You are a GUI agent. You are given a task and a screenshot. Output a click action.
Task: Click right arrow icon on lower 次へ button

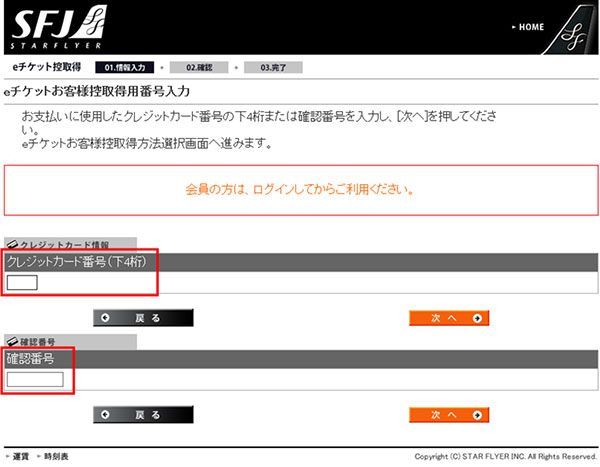(x=477, y=415)
